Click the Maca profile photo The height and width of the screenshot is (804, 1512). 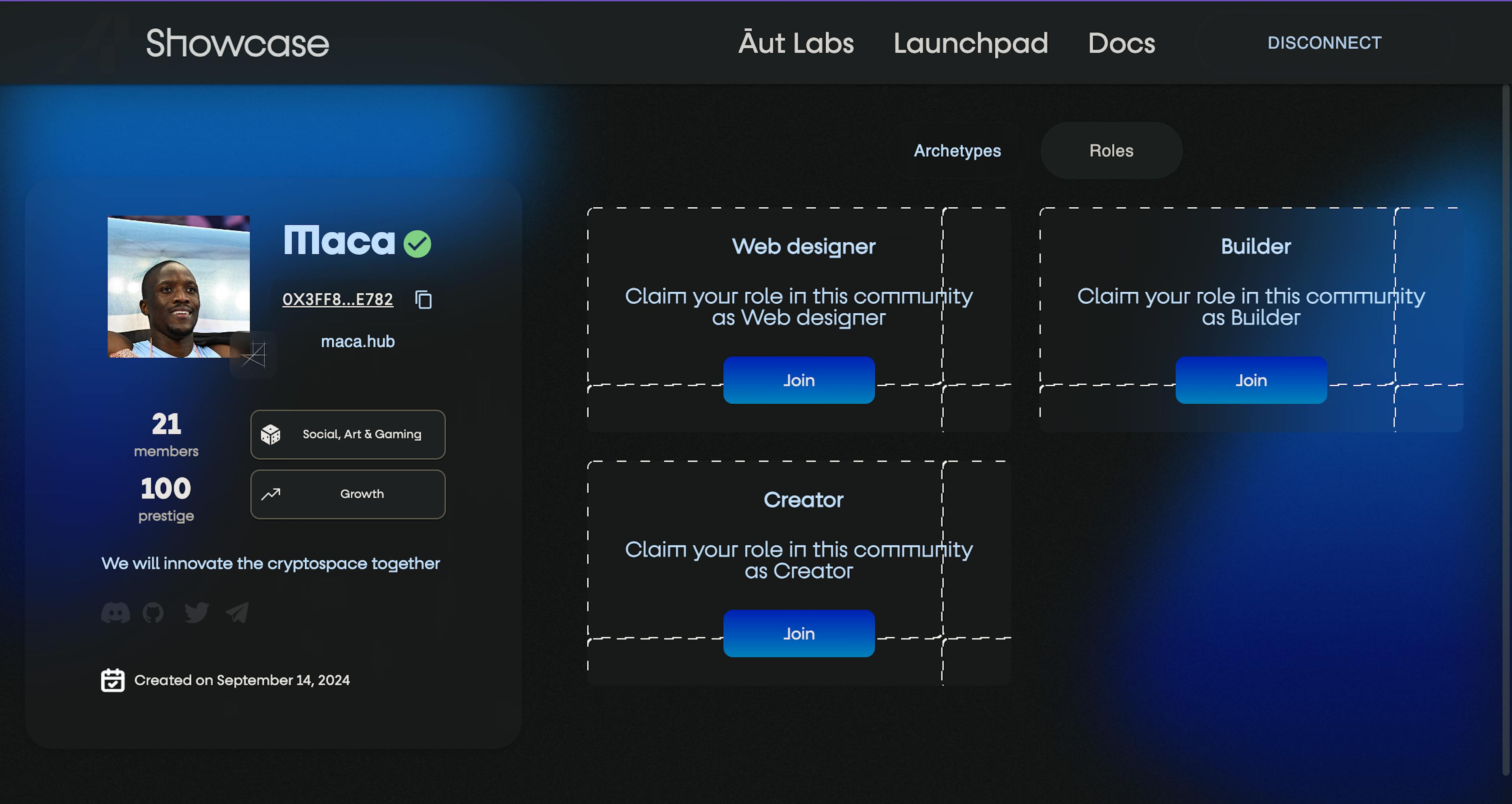178,286
